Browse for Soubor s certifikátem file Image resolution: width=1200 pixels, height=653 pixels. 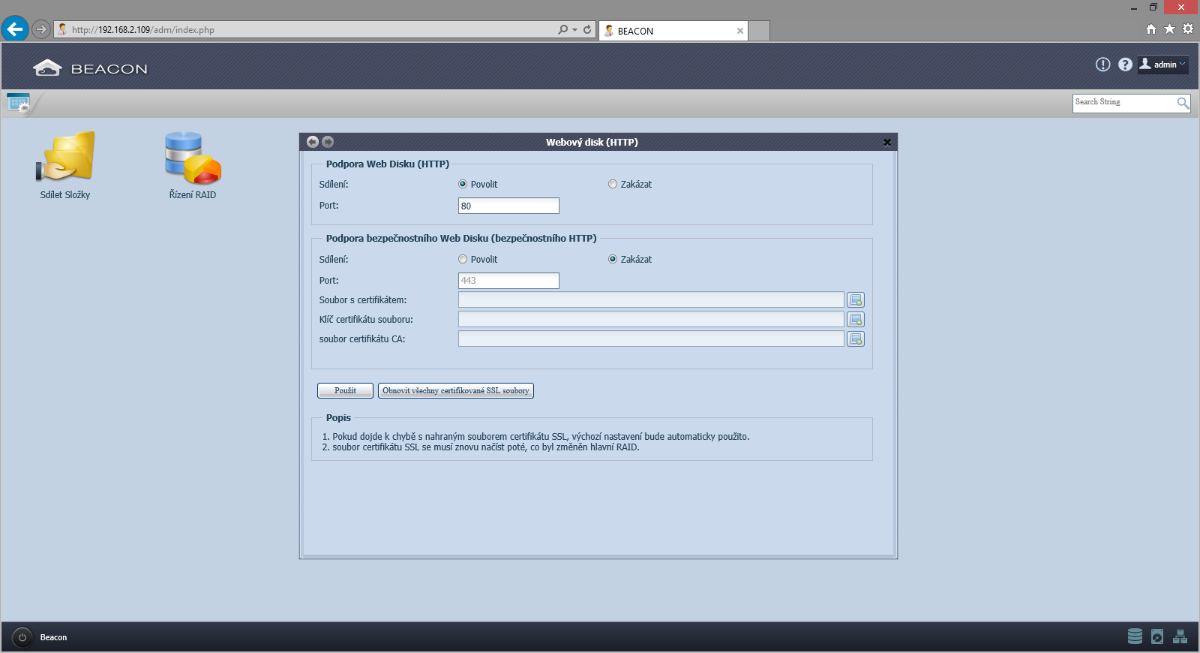point(856,300)
